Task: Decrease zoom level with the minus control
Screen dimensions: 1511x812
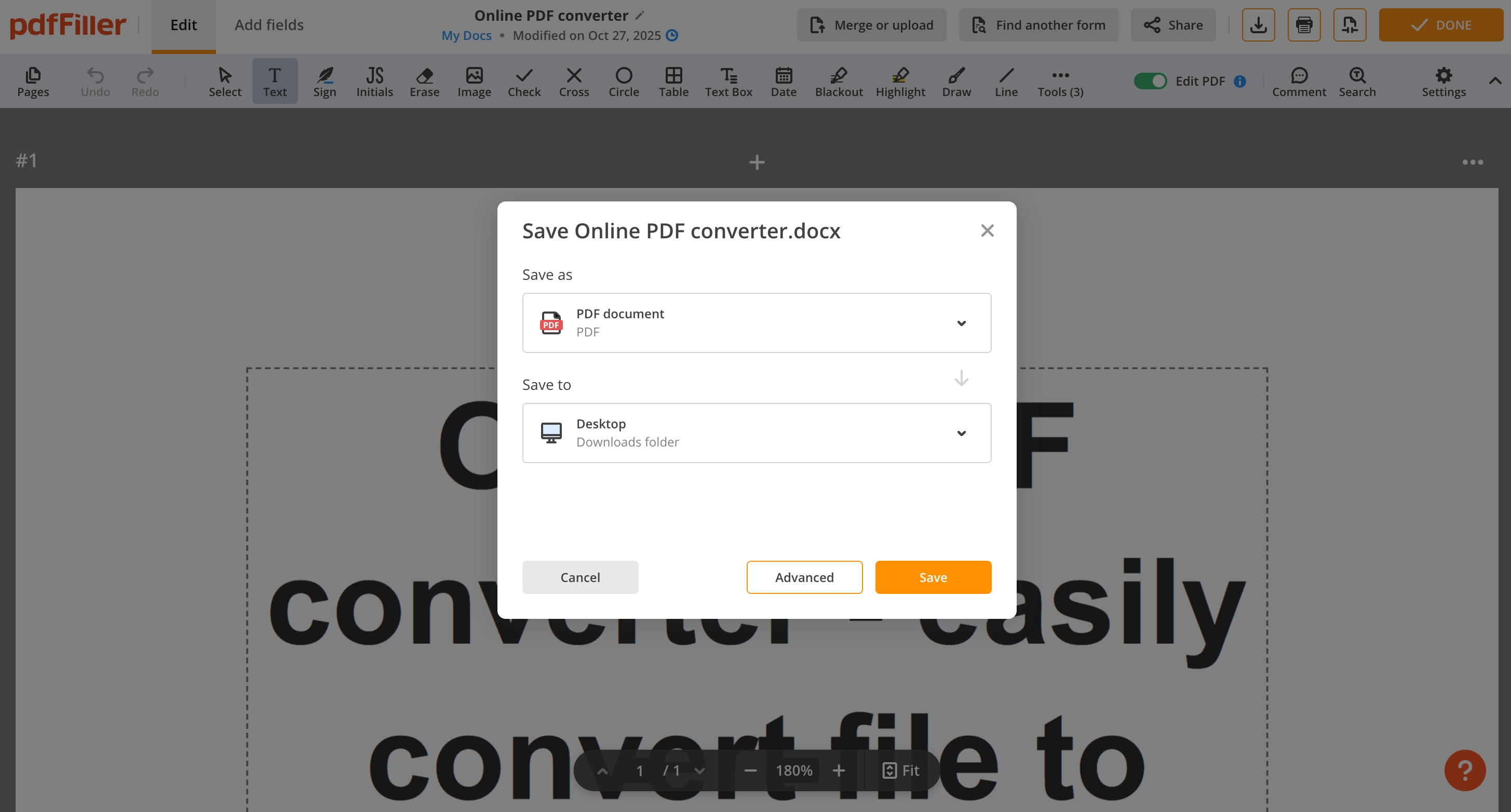Action: point(750,770)
